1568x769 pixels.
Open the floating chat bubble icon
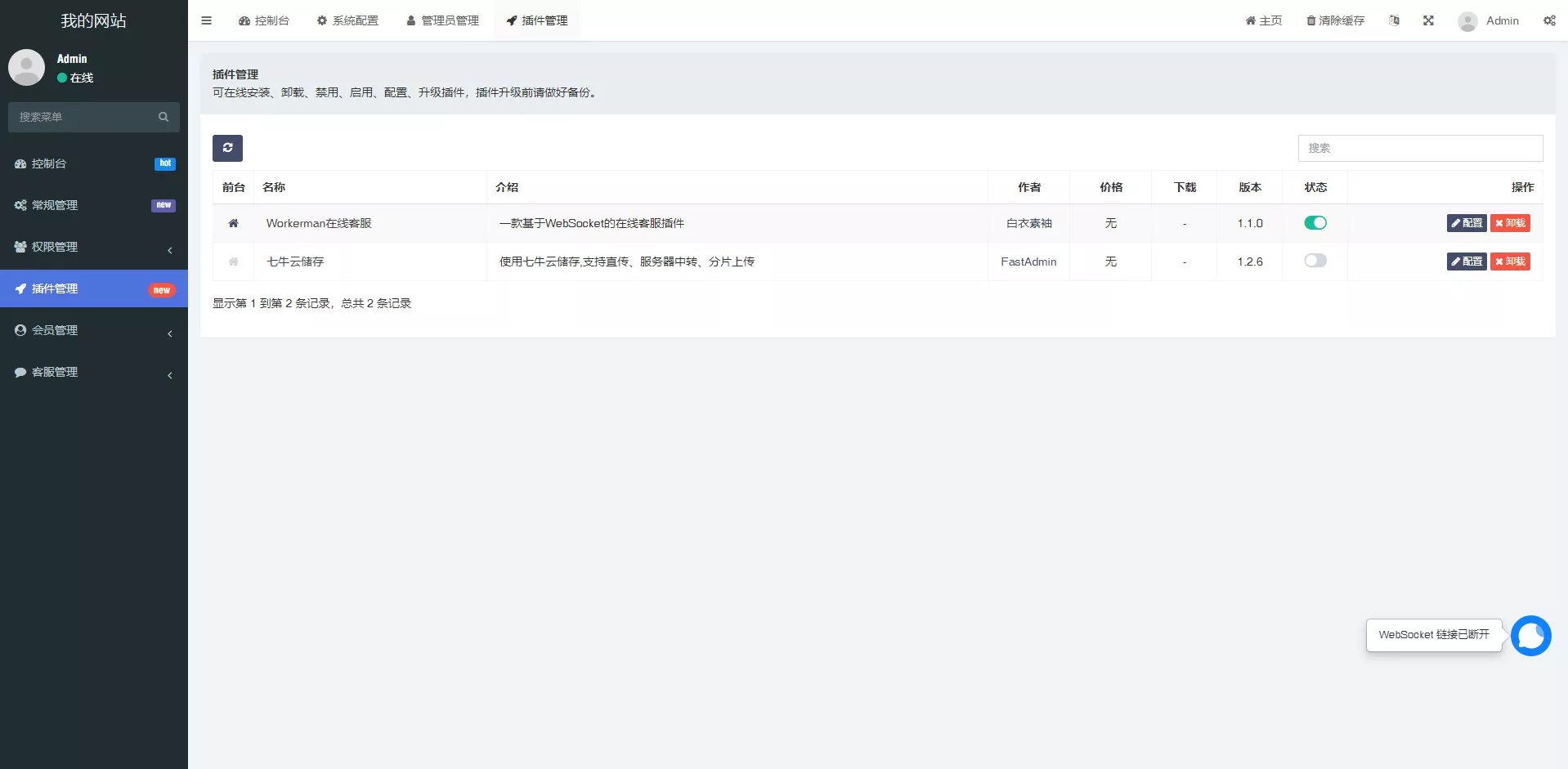[1530, 636]
